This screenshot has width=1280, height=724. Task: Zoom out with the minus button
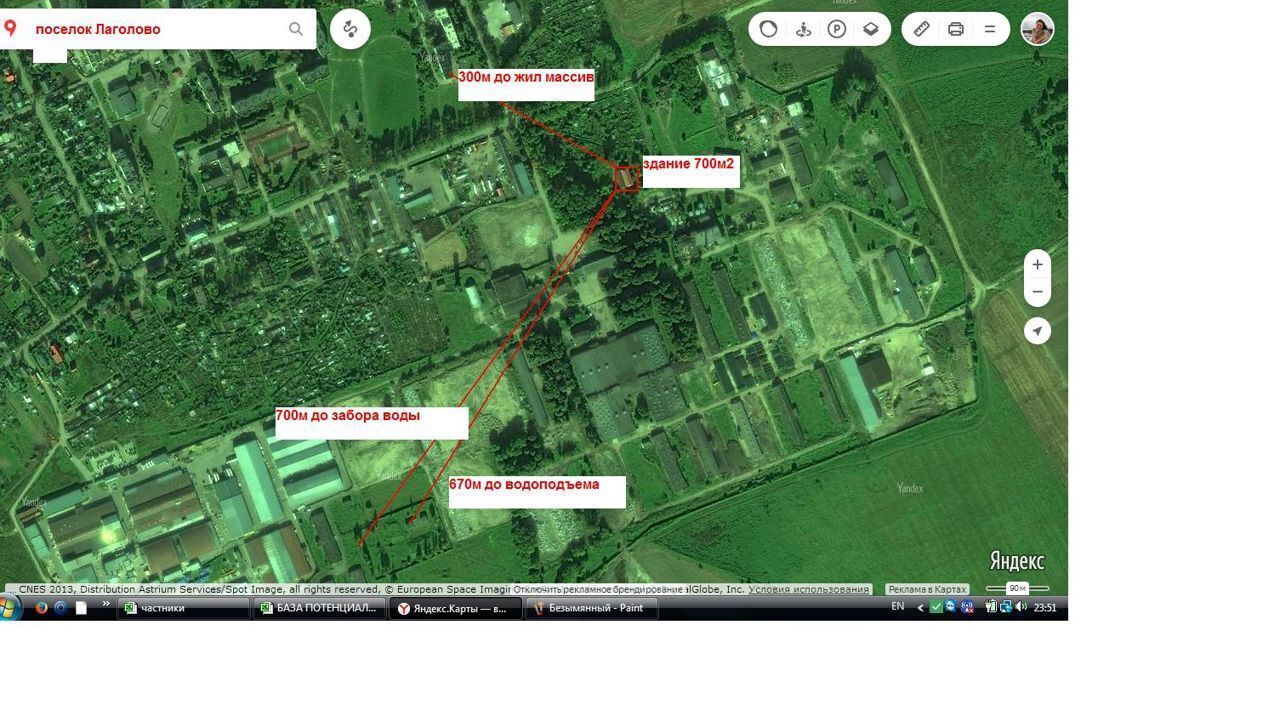[x=1037, y=292]
